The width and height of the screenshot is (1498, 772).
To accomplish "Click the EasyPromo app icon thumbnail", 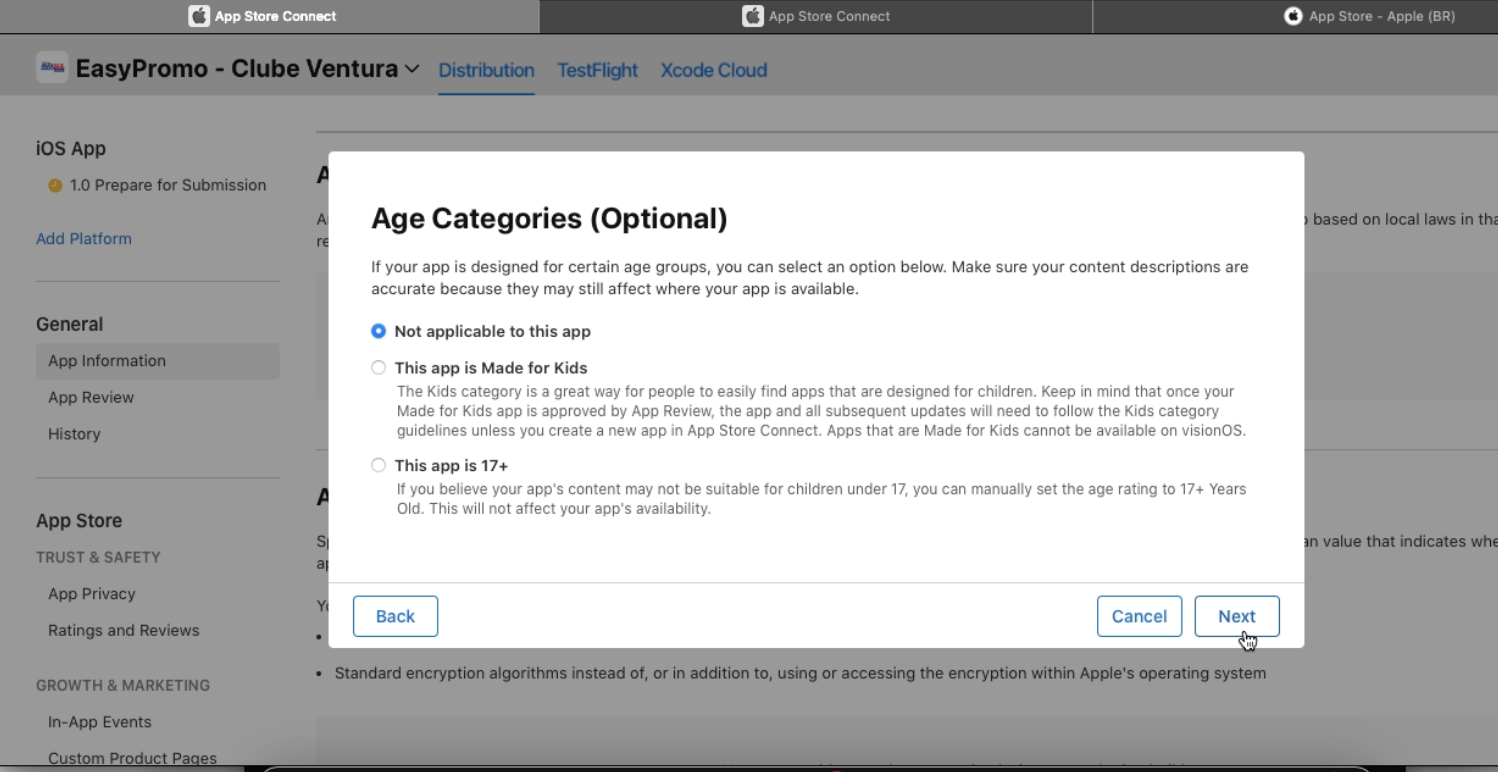I will coord(52,68).
